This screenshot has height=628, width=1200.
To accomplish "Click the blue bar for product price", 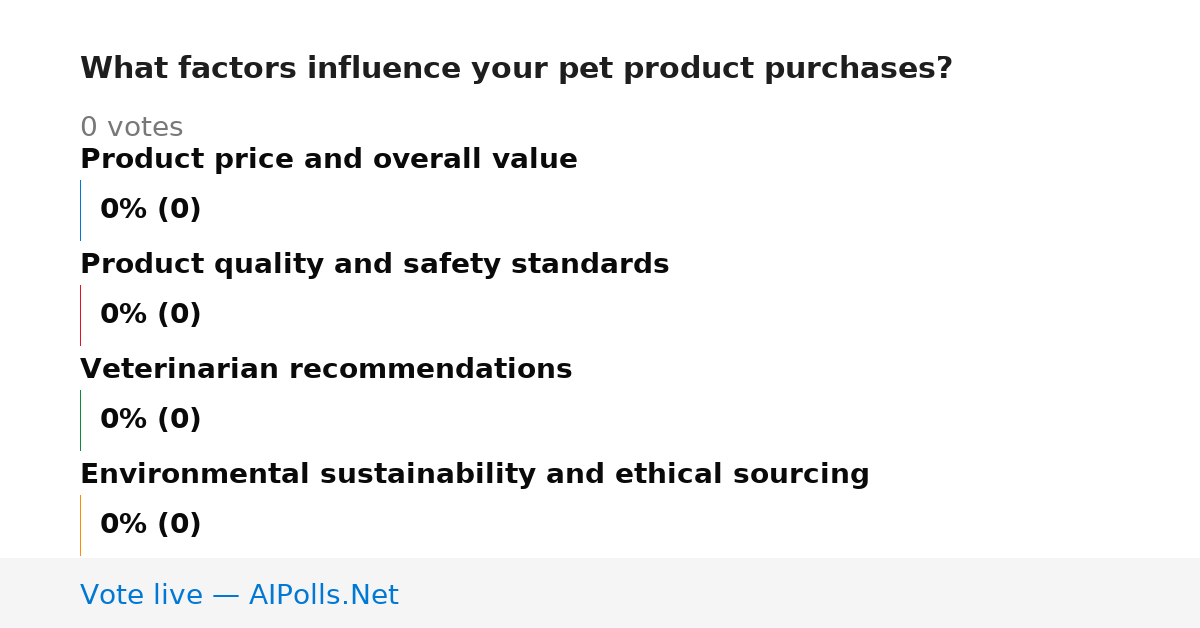I will click(80, 210).
